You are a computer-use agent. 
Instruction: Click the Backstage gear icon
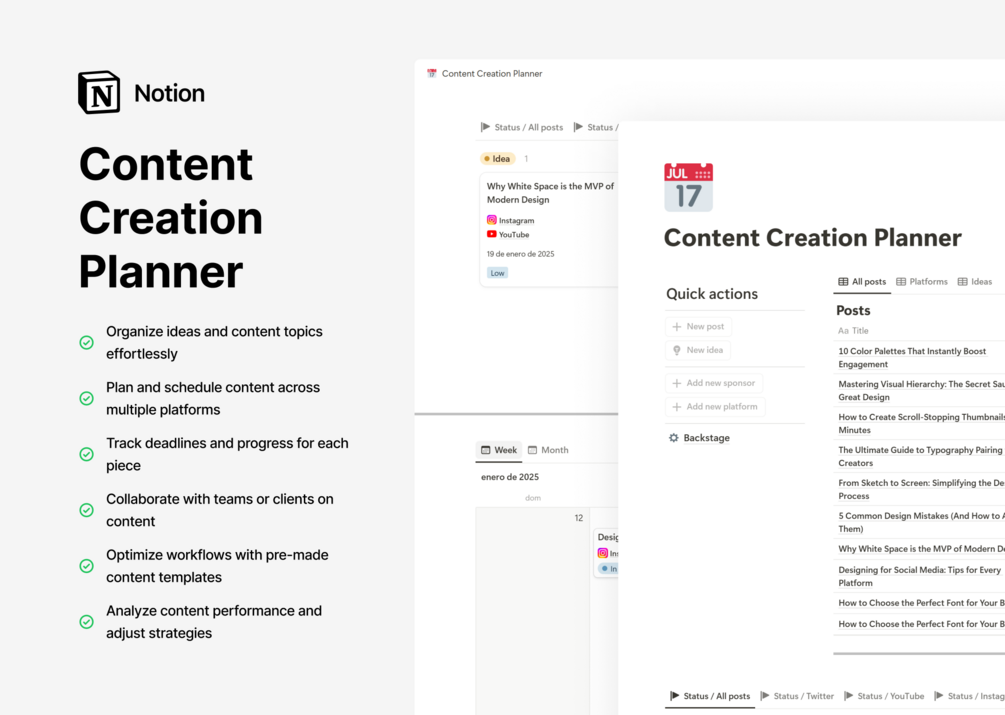click(674, 437)
